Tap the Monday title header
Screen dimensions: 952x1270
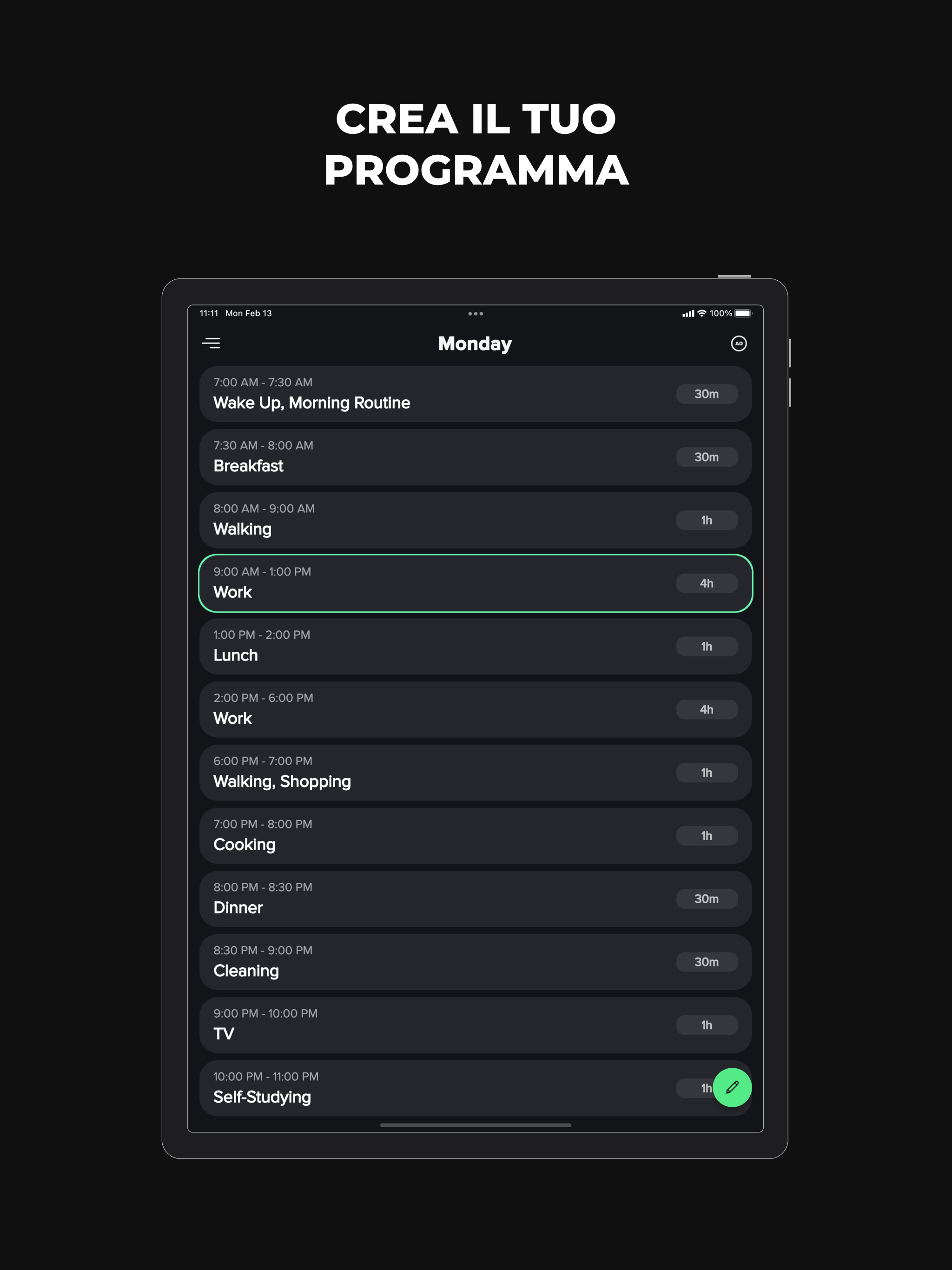[475, 344]
